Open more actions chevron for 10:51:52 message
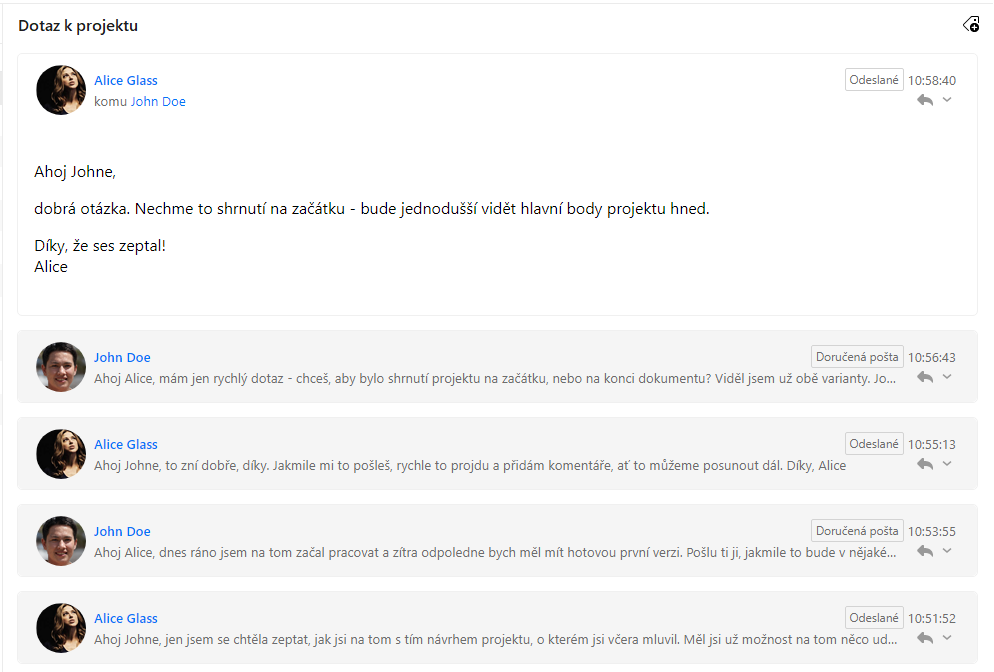The image size is (994, 672). point(947,637)
